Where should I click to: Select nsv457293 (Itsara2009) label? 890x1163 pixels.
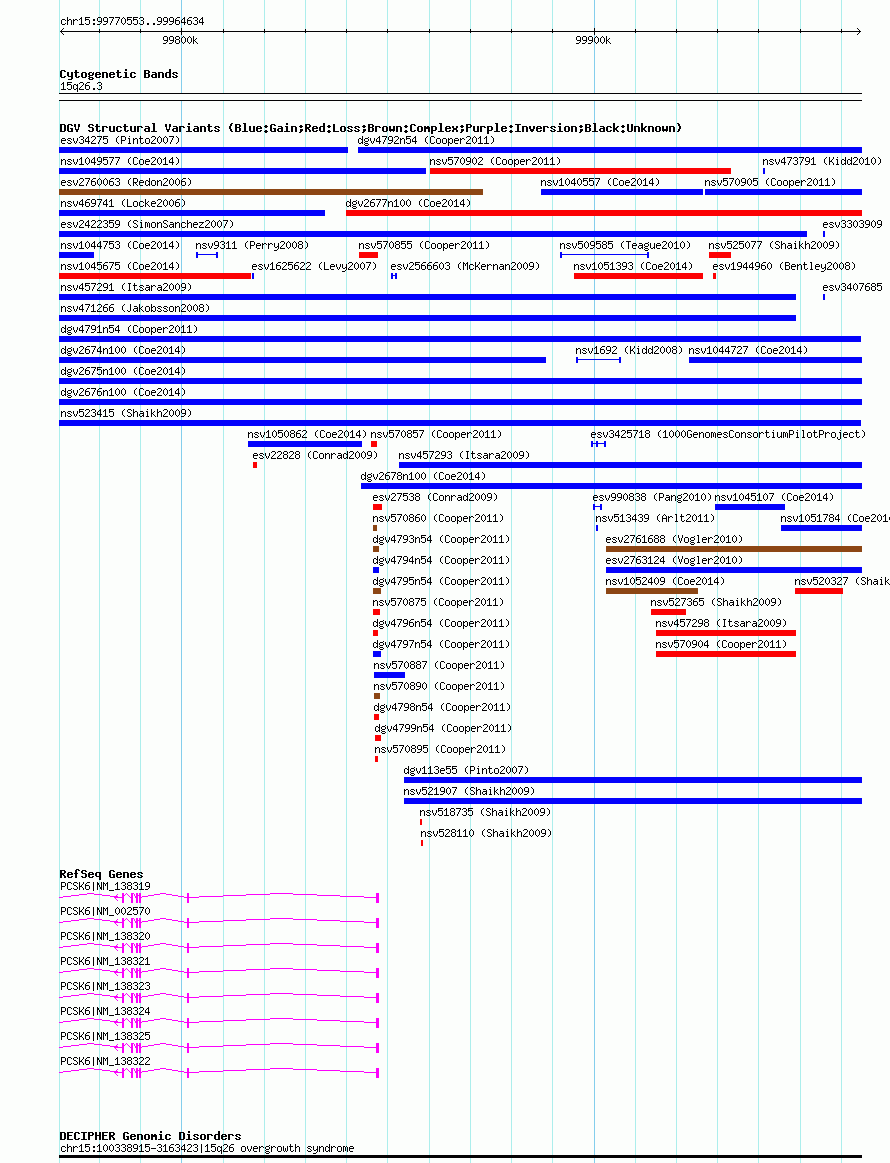click(x=464, y=455)
